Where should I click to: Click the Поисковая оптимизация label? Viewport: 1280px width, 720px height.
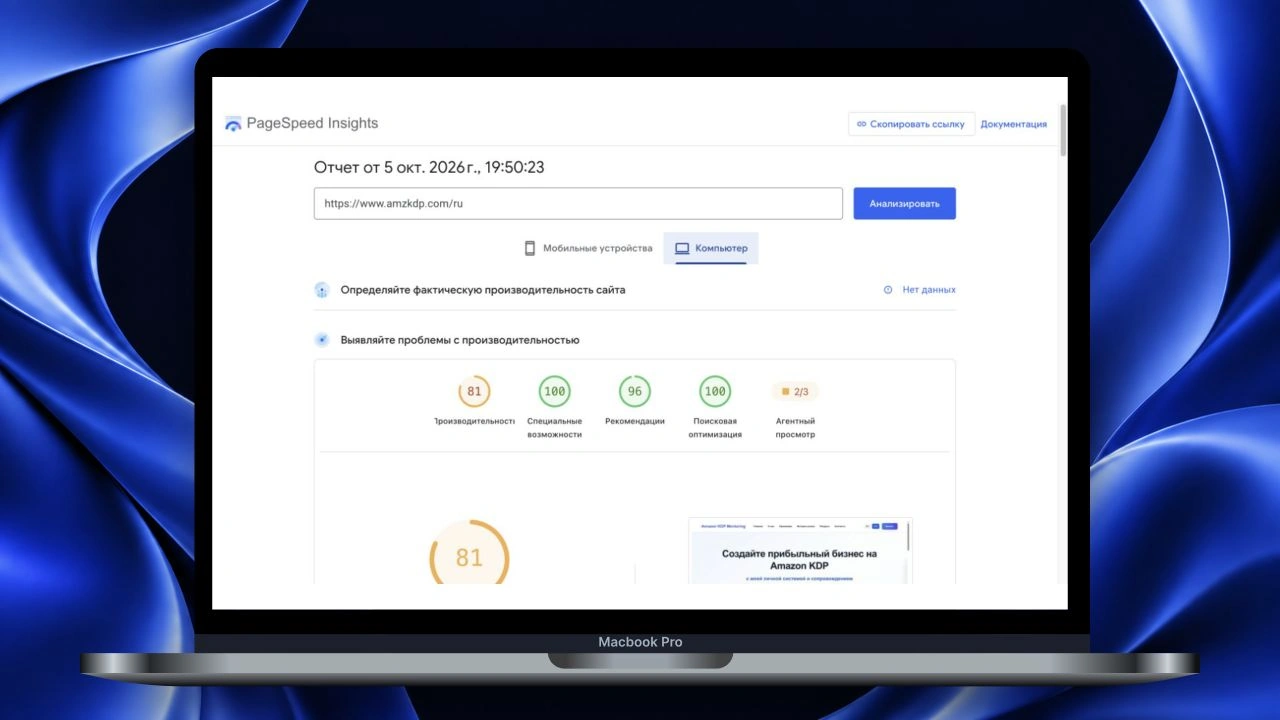tap(715, 428)
